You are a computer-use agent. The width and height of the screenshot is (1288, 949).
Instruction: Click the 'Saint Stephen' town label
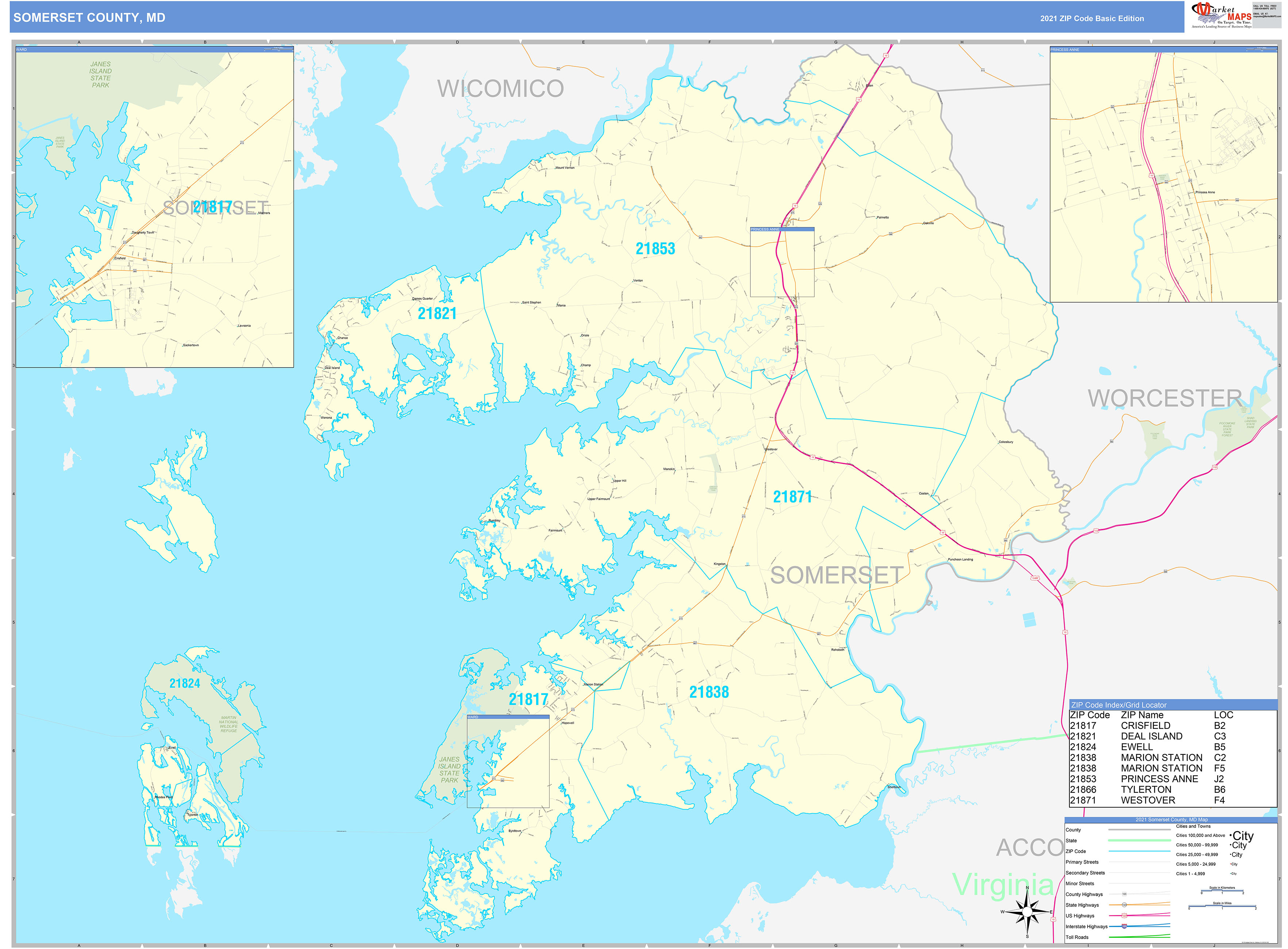[x=531, y=302]
